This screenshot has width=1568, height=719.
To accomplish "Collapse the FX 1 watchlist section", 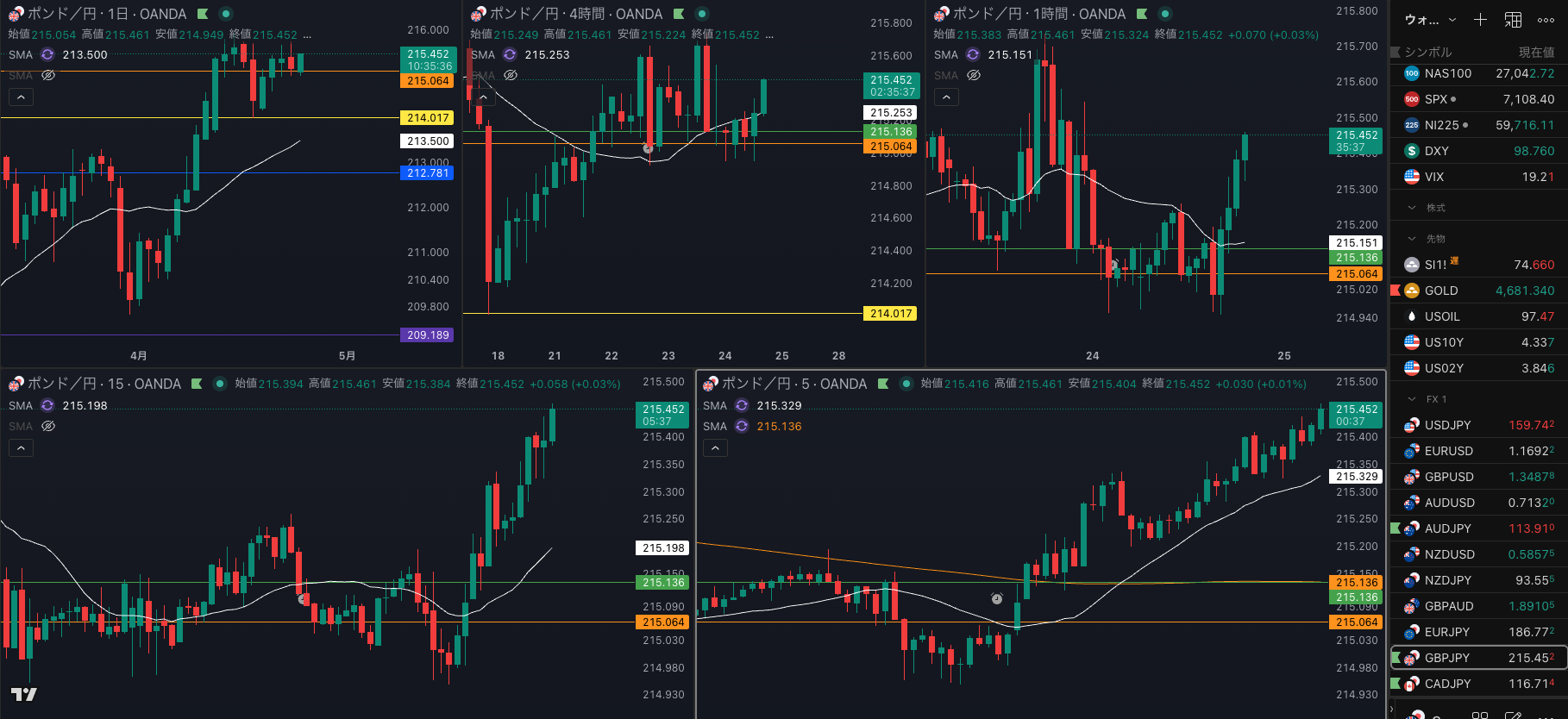I will pos(1412,399).
